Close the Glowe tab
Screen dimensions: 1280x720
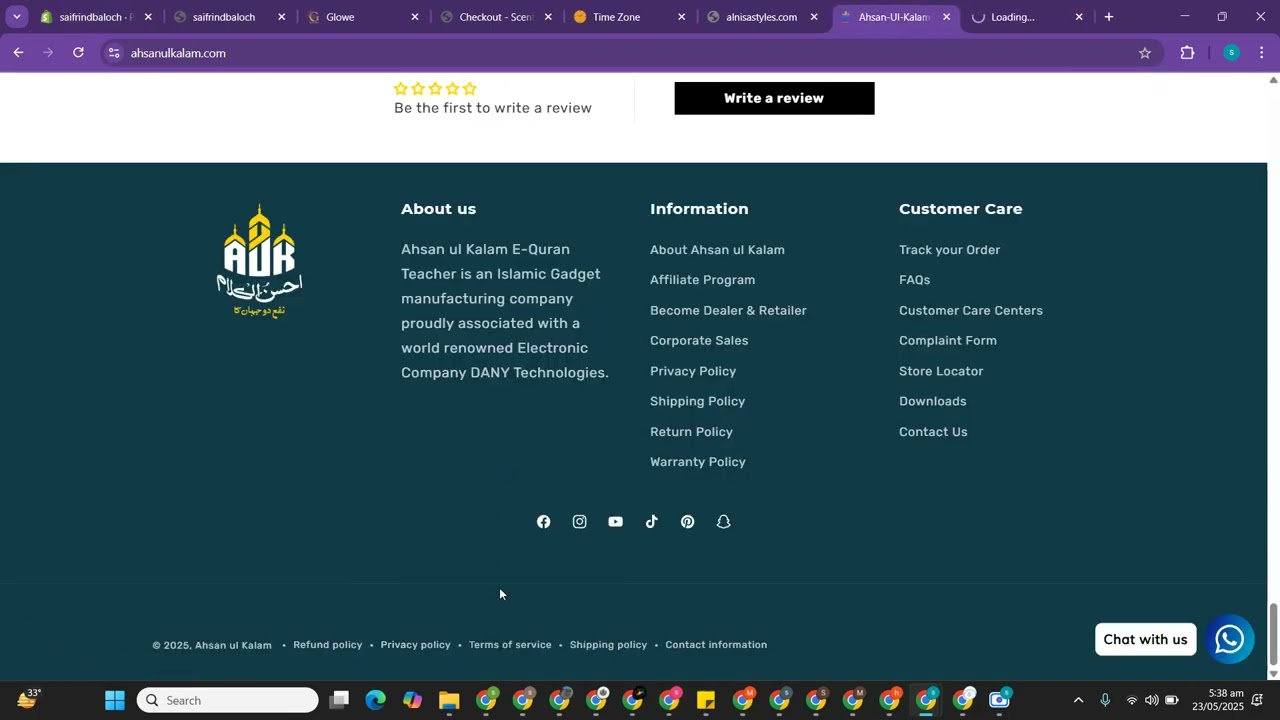[x=415, y=17]
